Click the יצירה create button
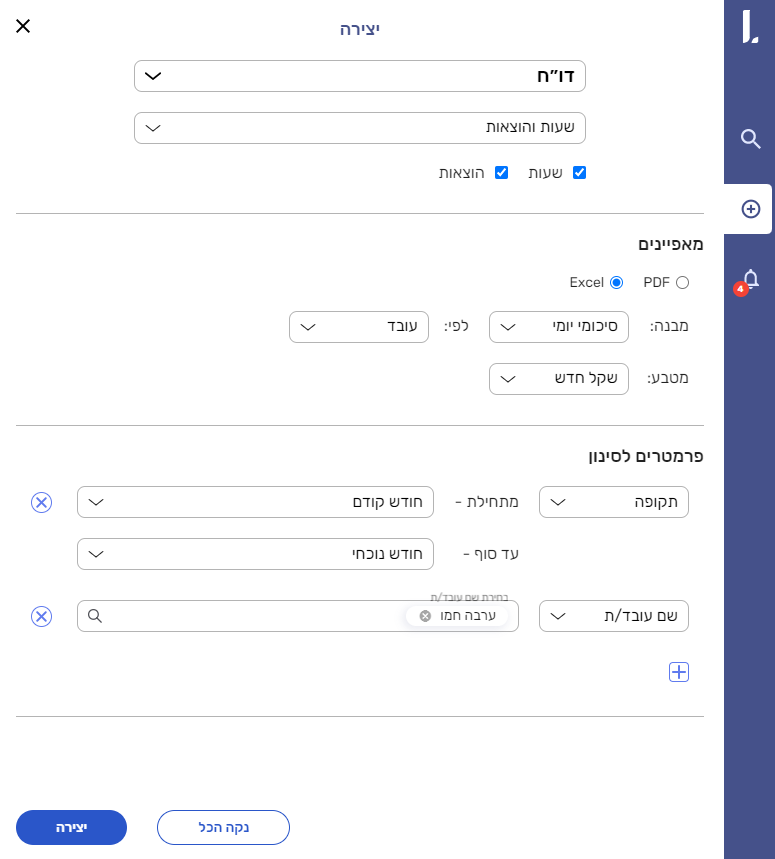Viewport: 775px width, 859px height. 71,828
